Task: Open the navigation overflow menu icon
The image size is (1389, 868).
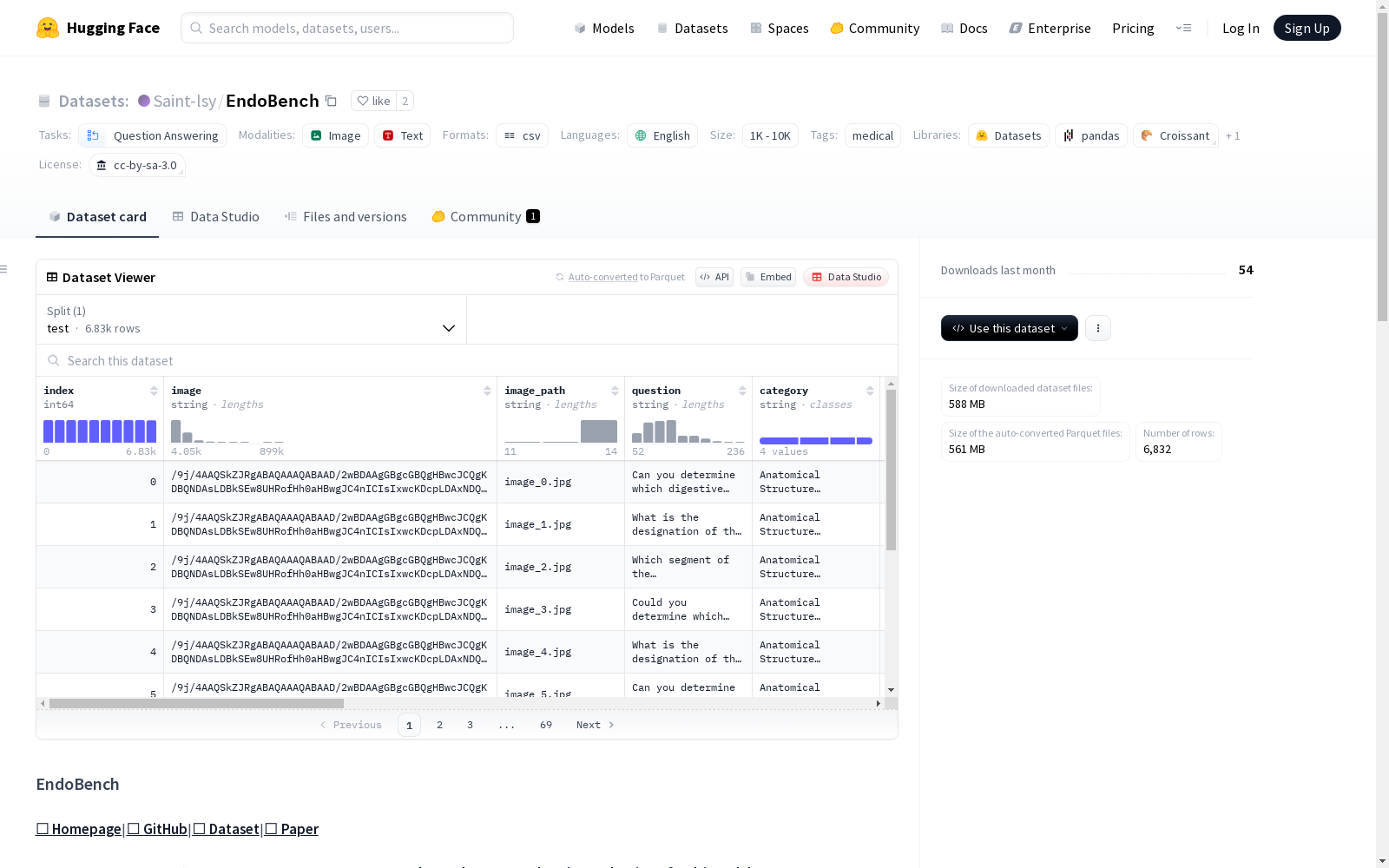Action: [x=1183, y=28]
